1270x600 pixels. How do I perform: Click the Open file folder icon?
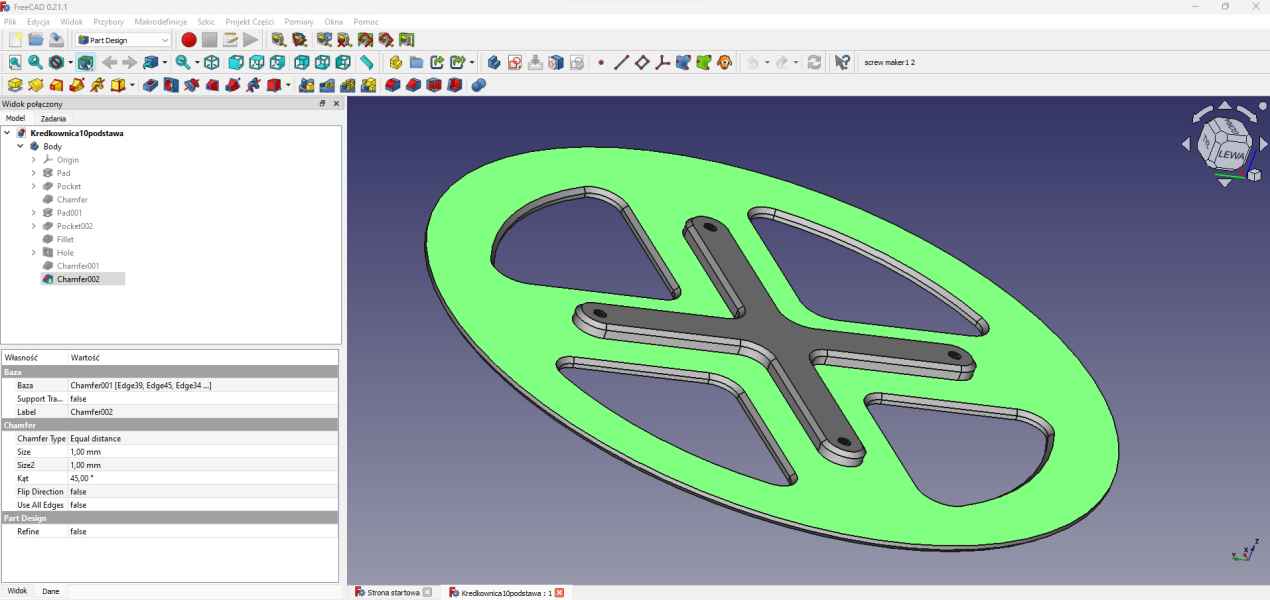click(x=36, y=40)
